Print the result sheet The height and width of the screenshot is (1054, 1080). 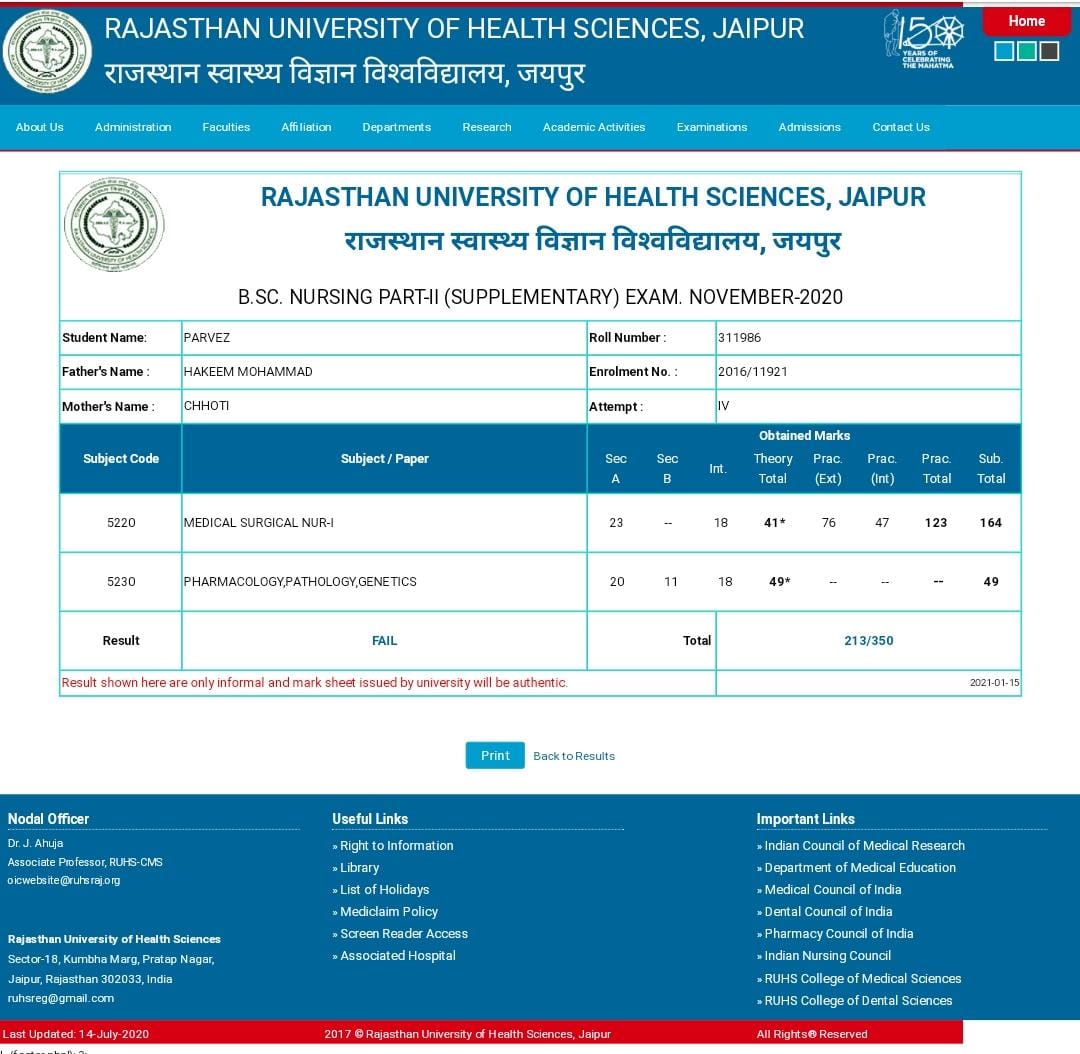[495, 755]
